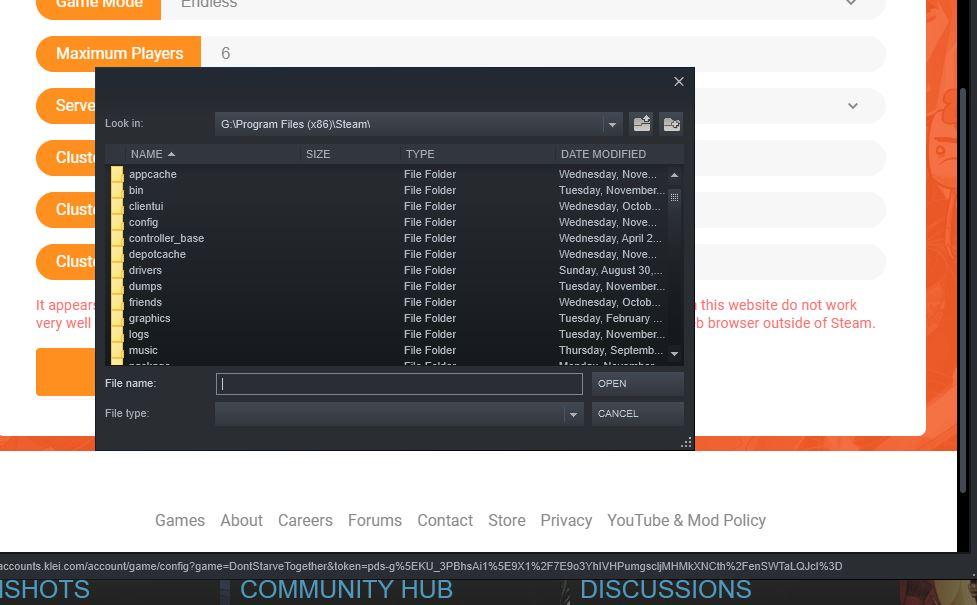Select the controller_base folder

(166, 239)
